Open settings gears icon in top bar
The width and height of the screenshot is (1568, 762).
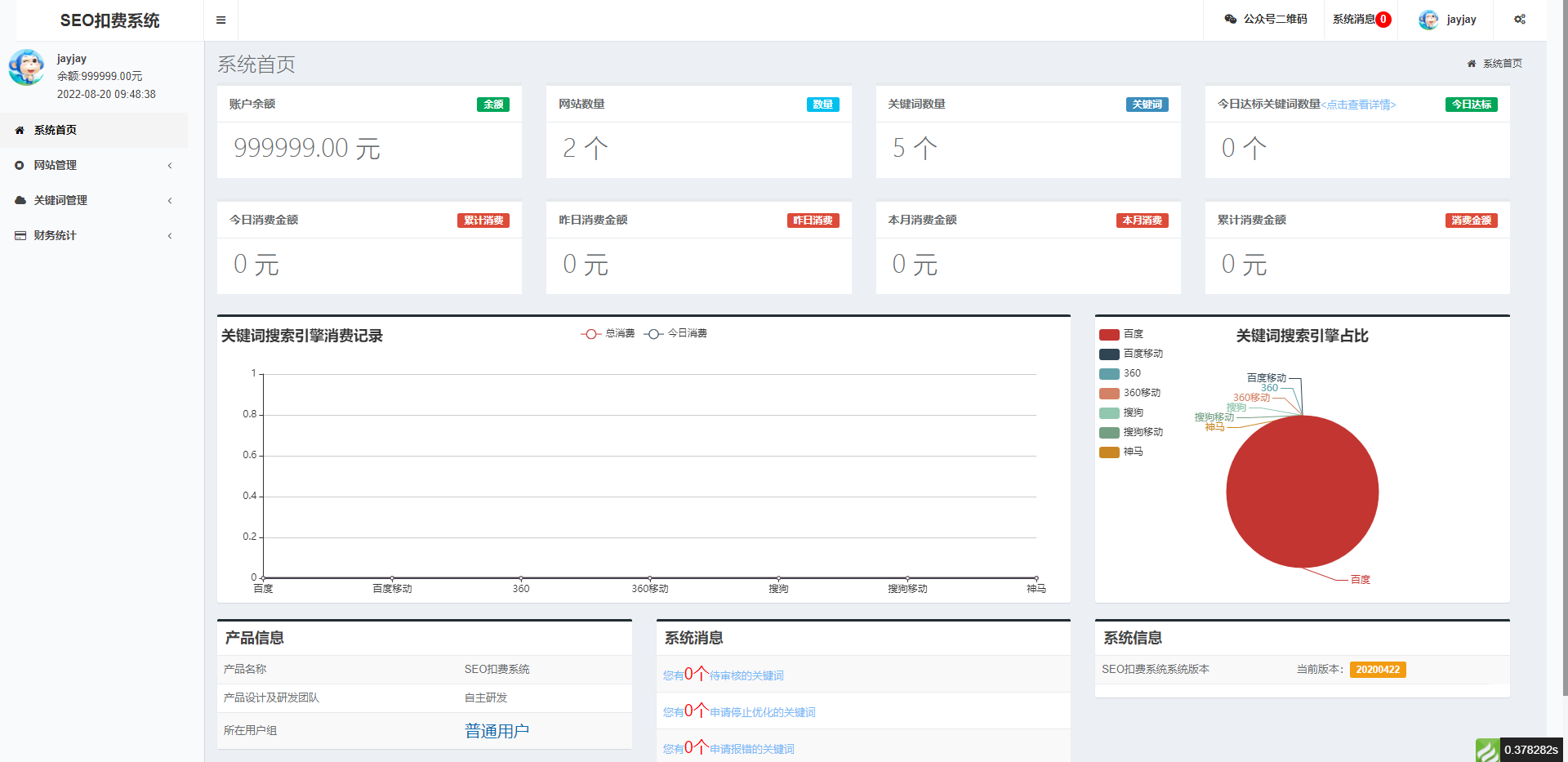(1520, 19)
